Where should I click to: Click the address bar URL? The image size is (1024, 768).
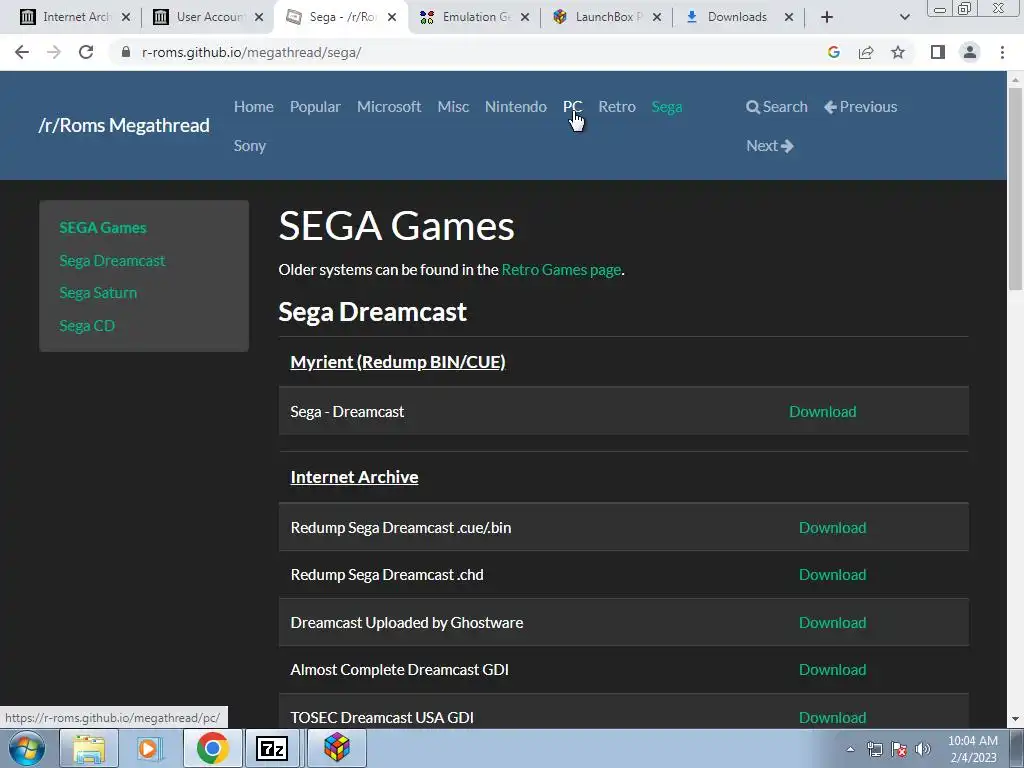[x=251, y=52]
